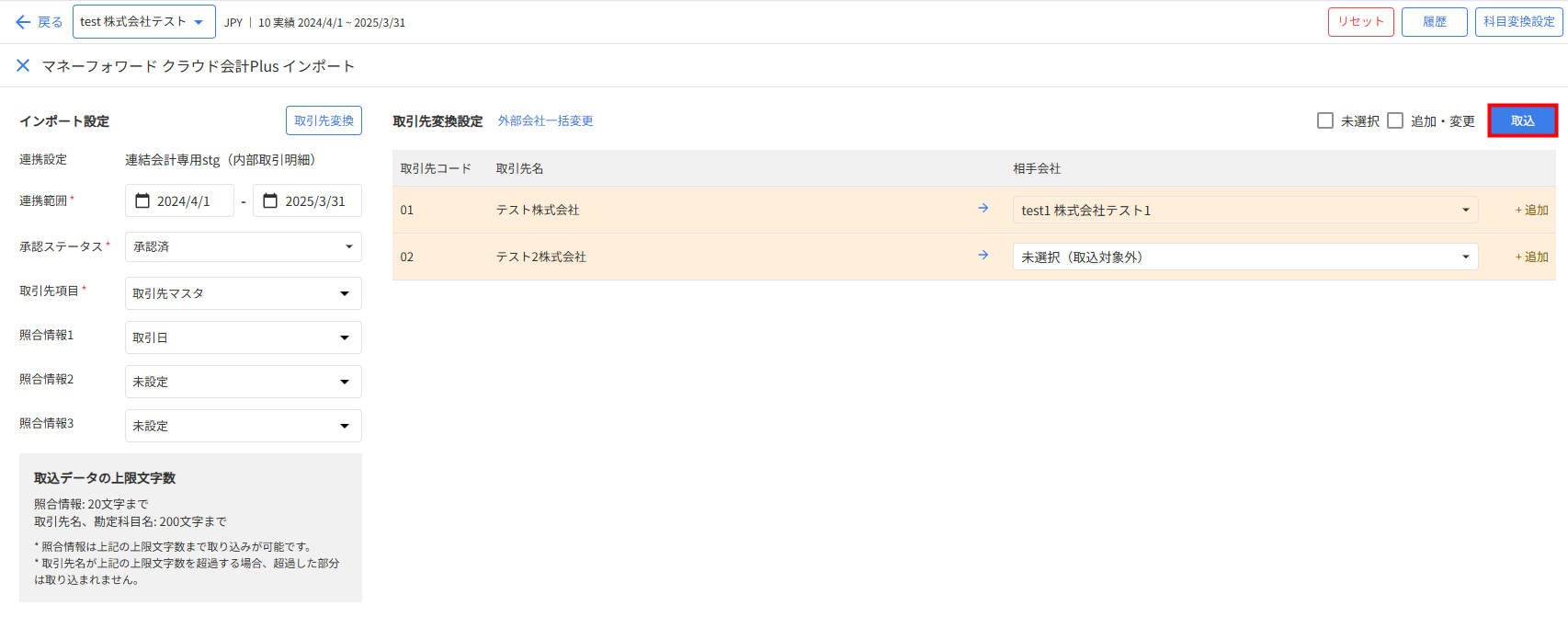Click the 取引先名 column header
1568x617 pixels.
click(x=519, y=168)
